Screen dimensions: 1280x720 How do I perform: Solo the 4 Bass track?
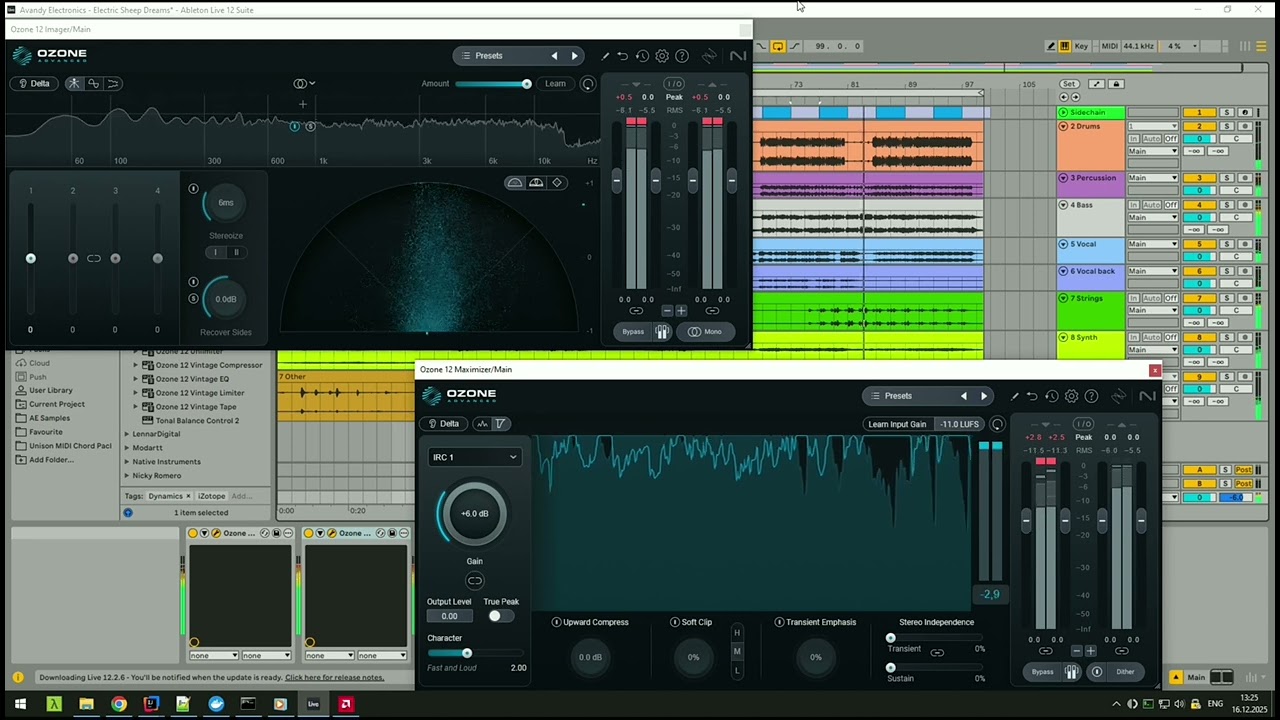pos(1227,205)
